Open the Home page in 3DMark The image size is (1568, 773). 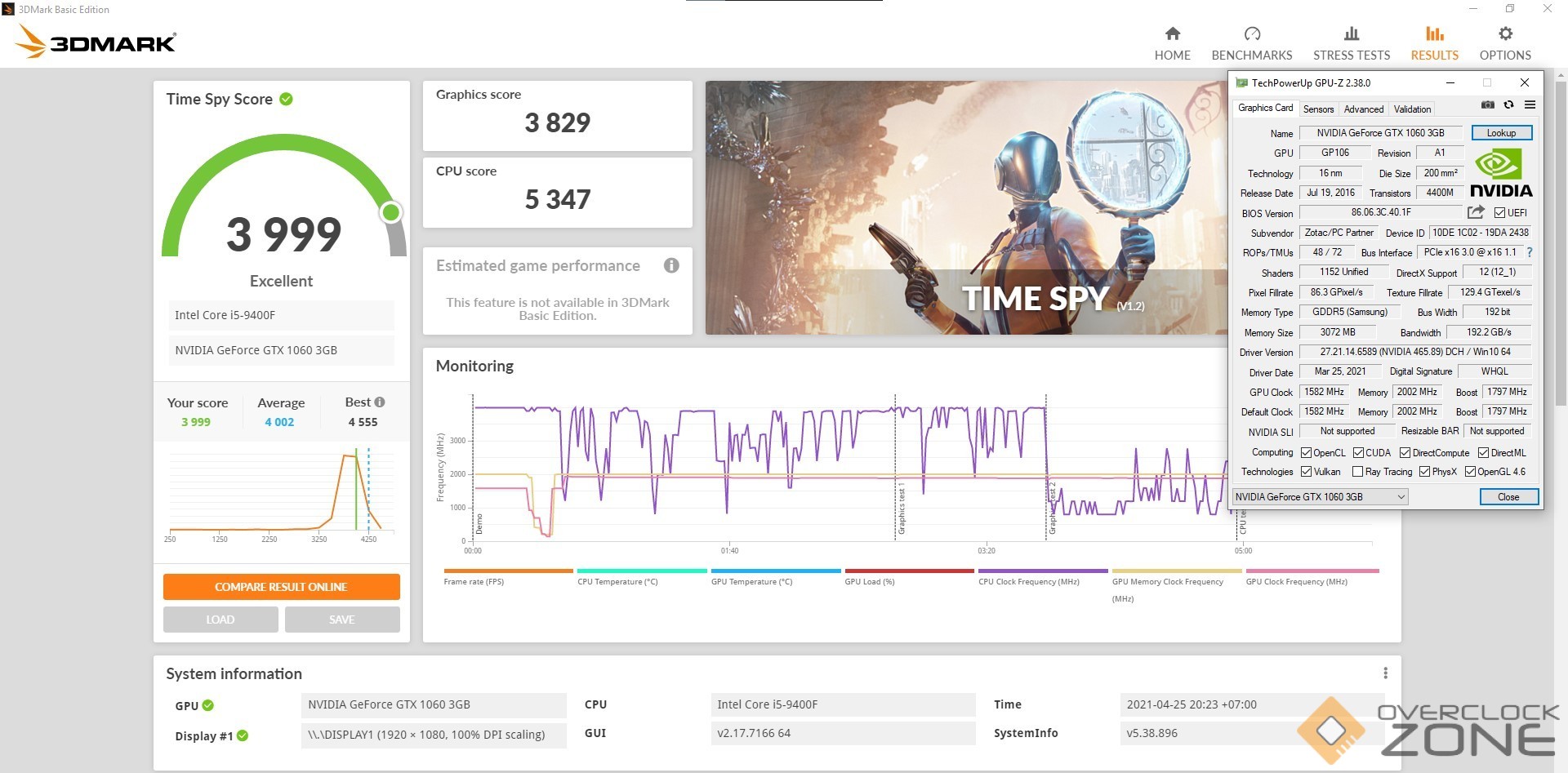coord(1172,43)
